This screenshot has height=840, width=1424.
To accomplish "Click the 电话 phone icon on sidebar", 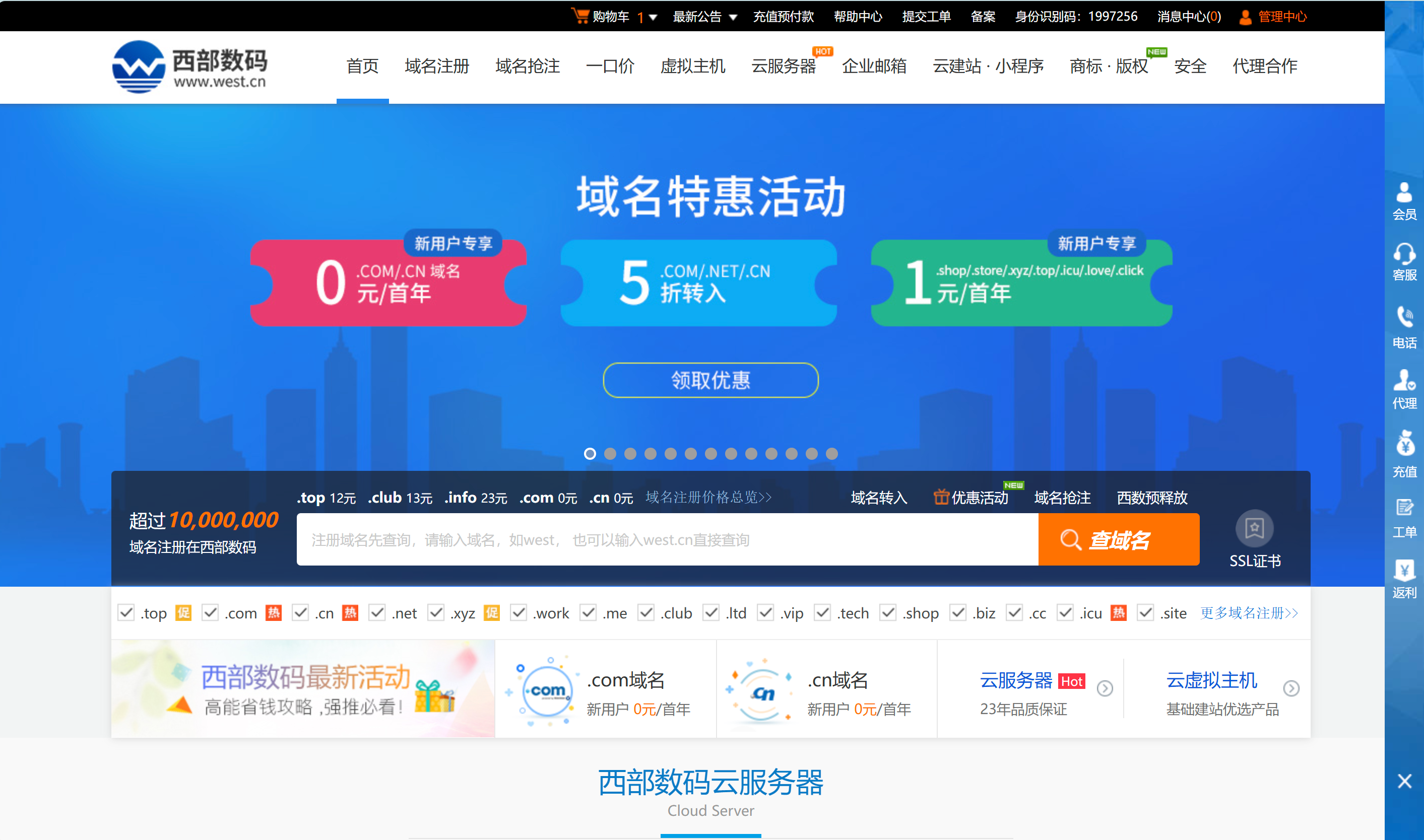I will click(1404, 317).
